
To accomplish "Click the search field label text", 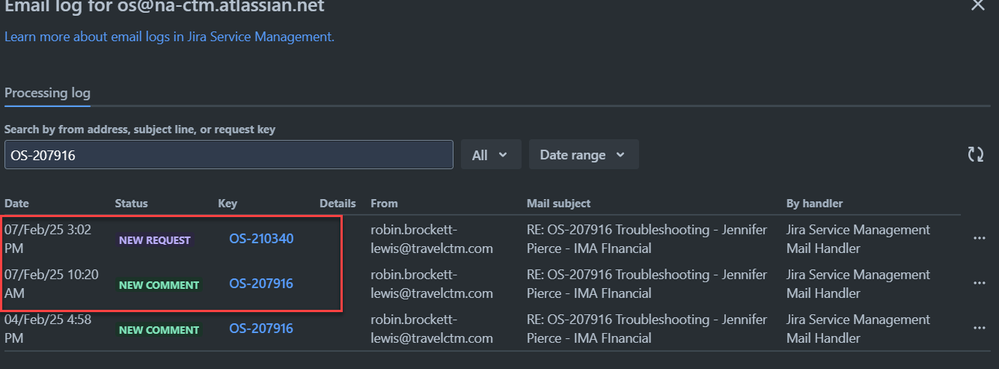I will pos(140,129).
